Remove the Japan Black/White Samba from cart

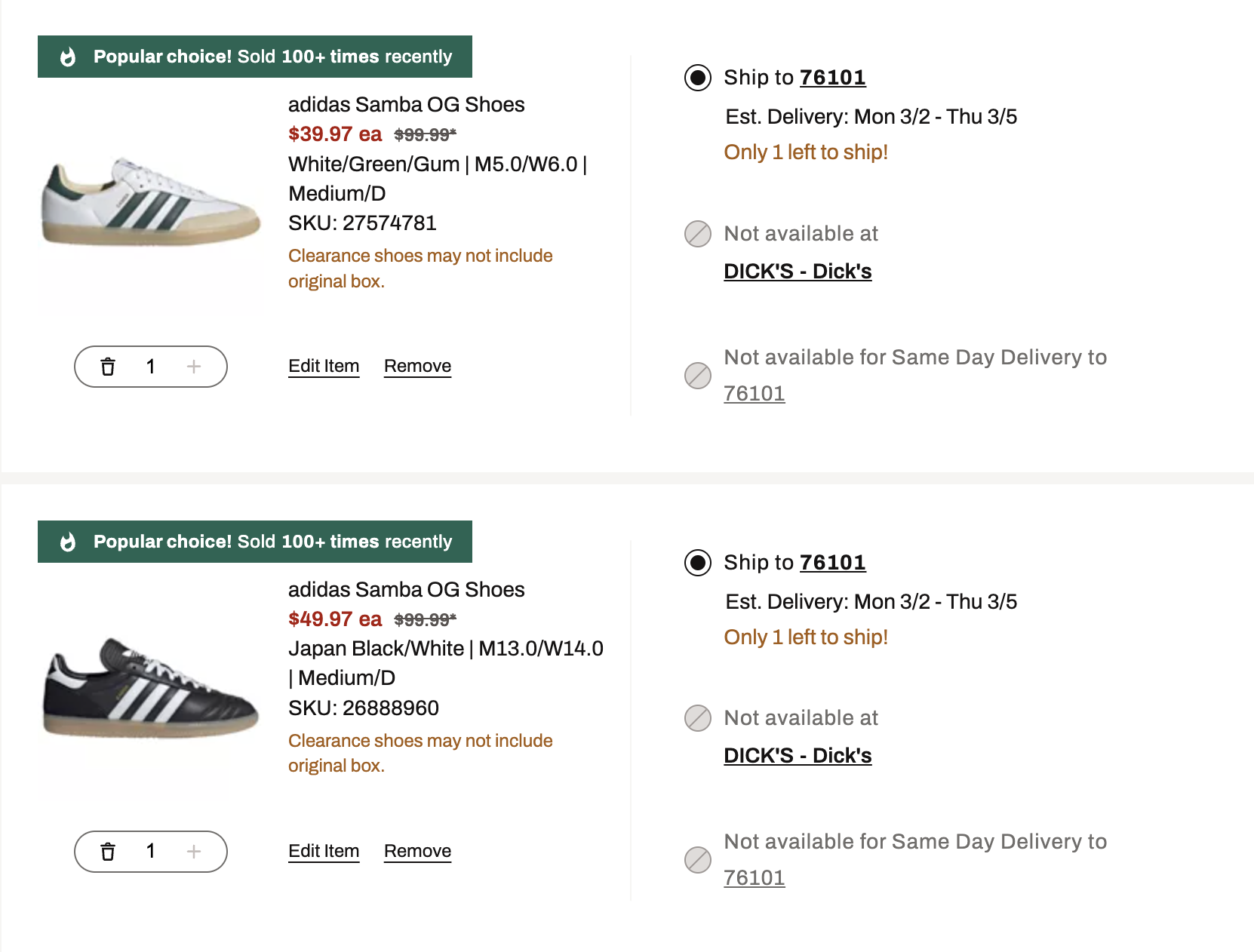click(417, 851)
